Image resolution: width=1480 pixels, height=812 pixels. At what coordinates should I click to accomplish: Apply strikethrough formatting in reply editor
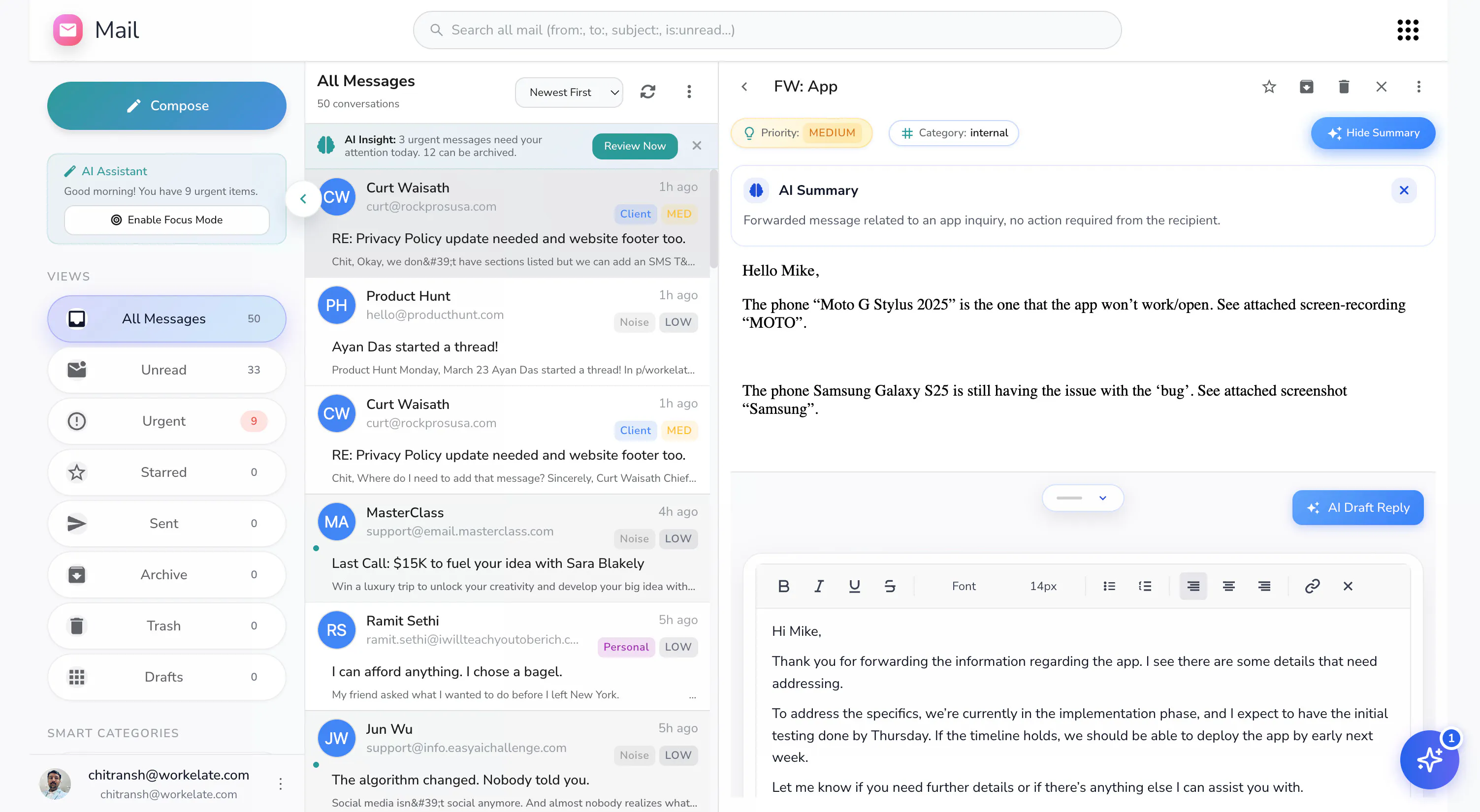[x=889, y=586]
